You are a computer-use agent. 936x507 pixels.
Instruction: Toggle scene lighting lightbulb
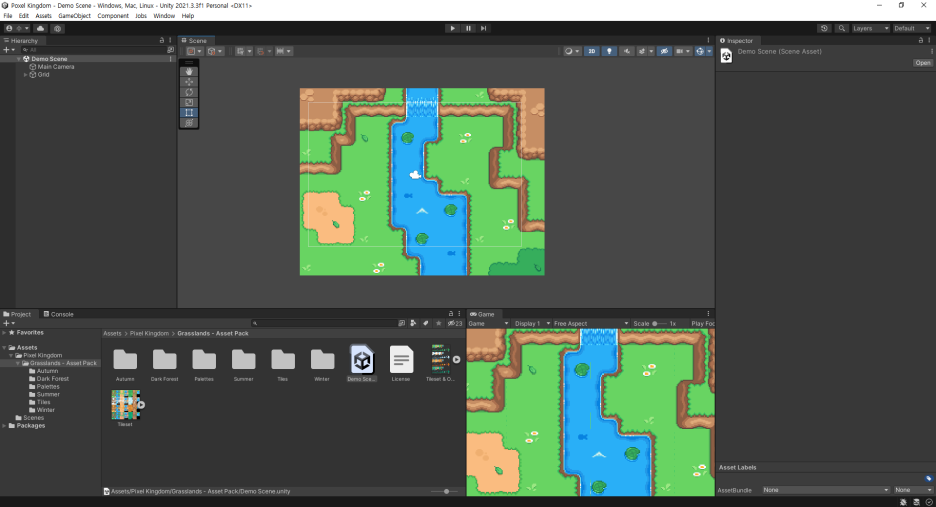609,51
